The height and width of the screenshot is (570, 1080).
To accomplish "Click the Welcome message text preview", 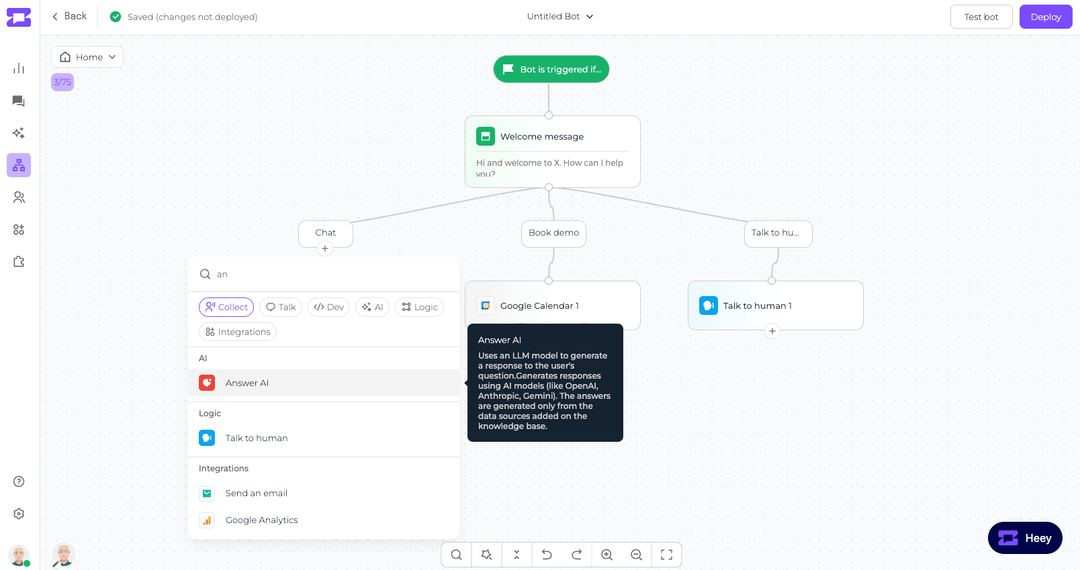I will 550,168.
